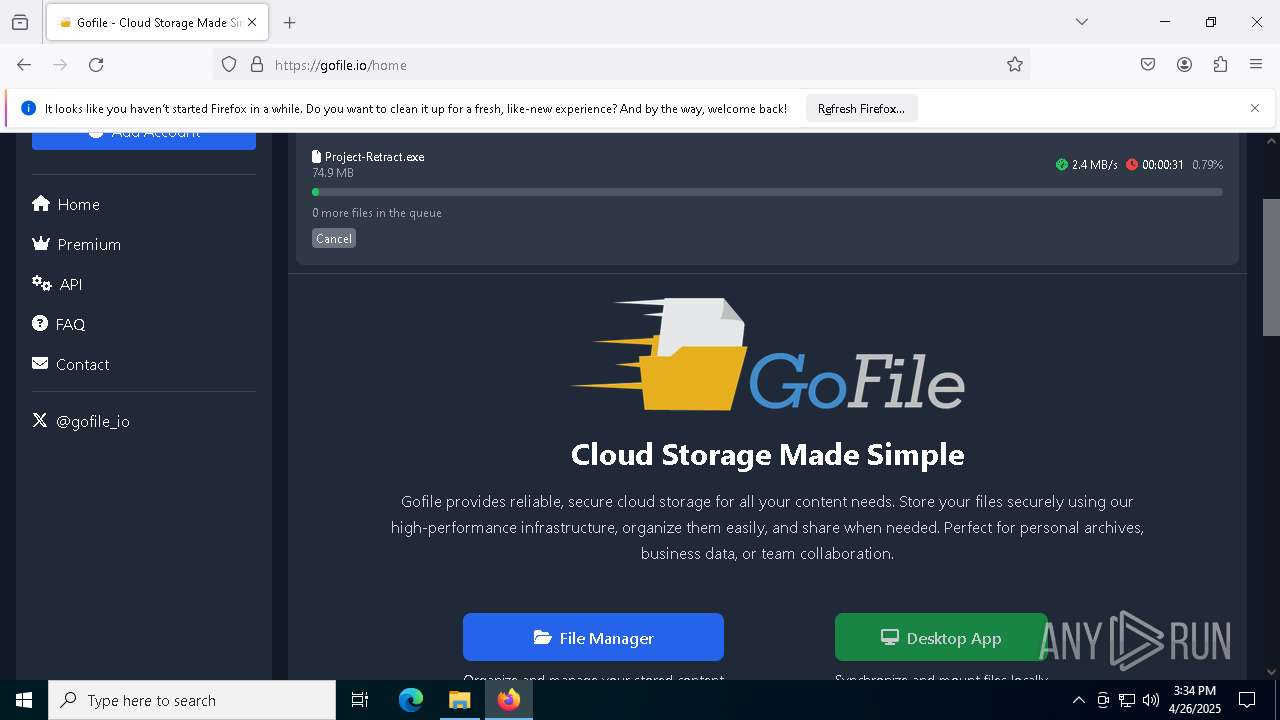Click the Add Account button
The image size is (1280, 720).
click(144, 139)
